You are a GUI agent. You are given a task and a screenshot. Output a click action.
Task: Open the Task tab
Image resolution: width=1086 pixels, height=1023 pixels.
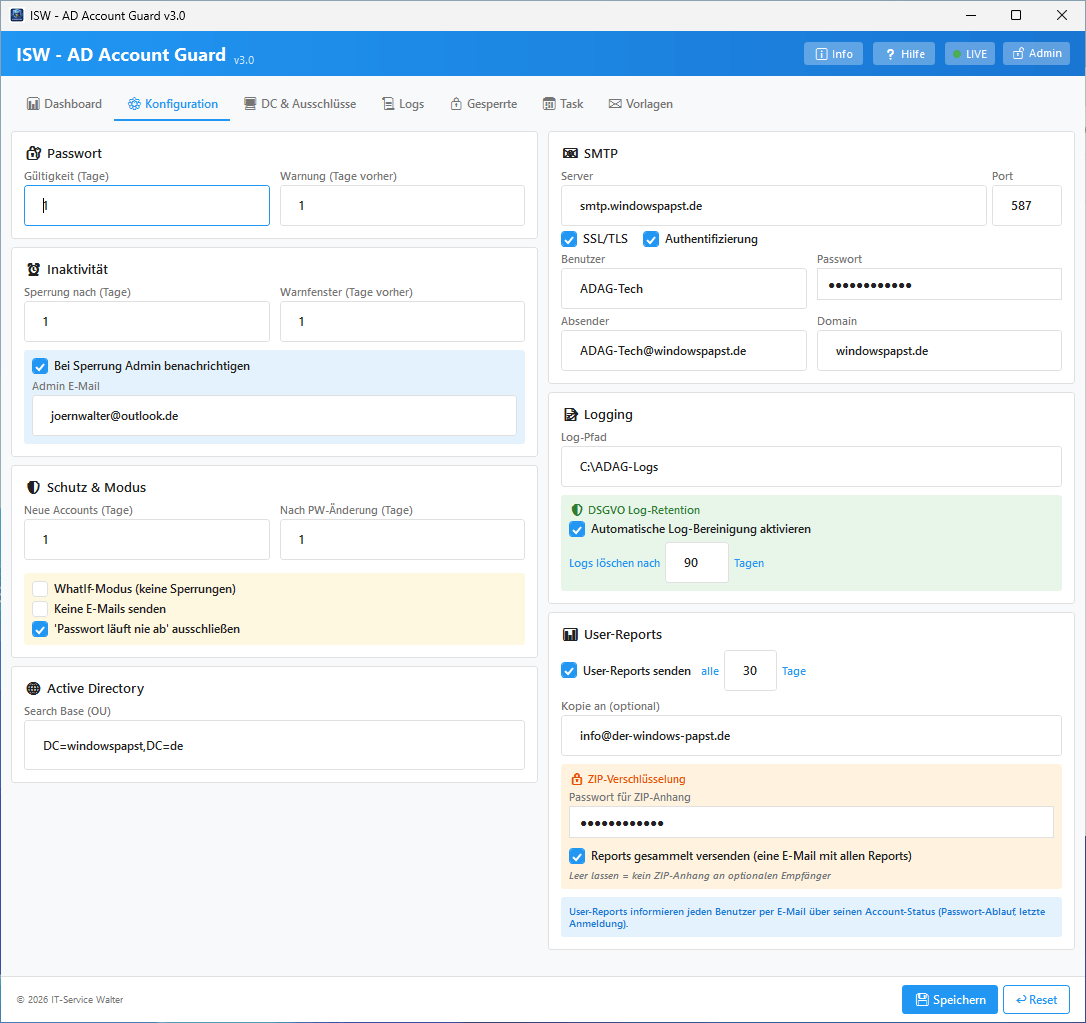[563, 104]
